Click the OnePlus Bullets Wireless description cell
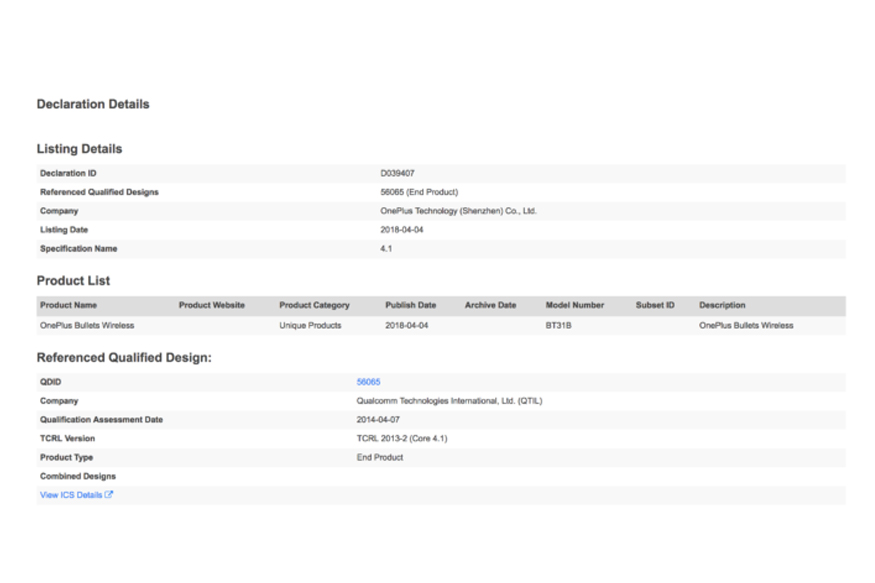The image size is (875, 583). (x=746, y=325)
